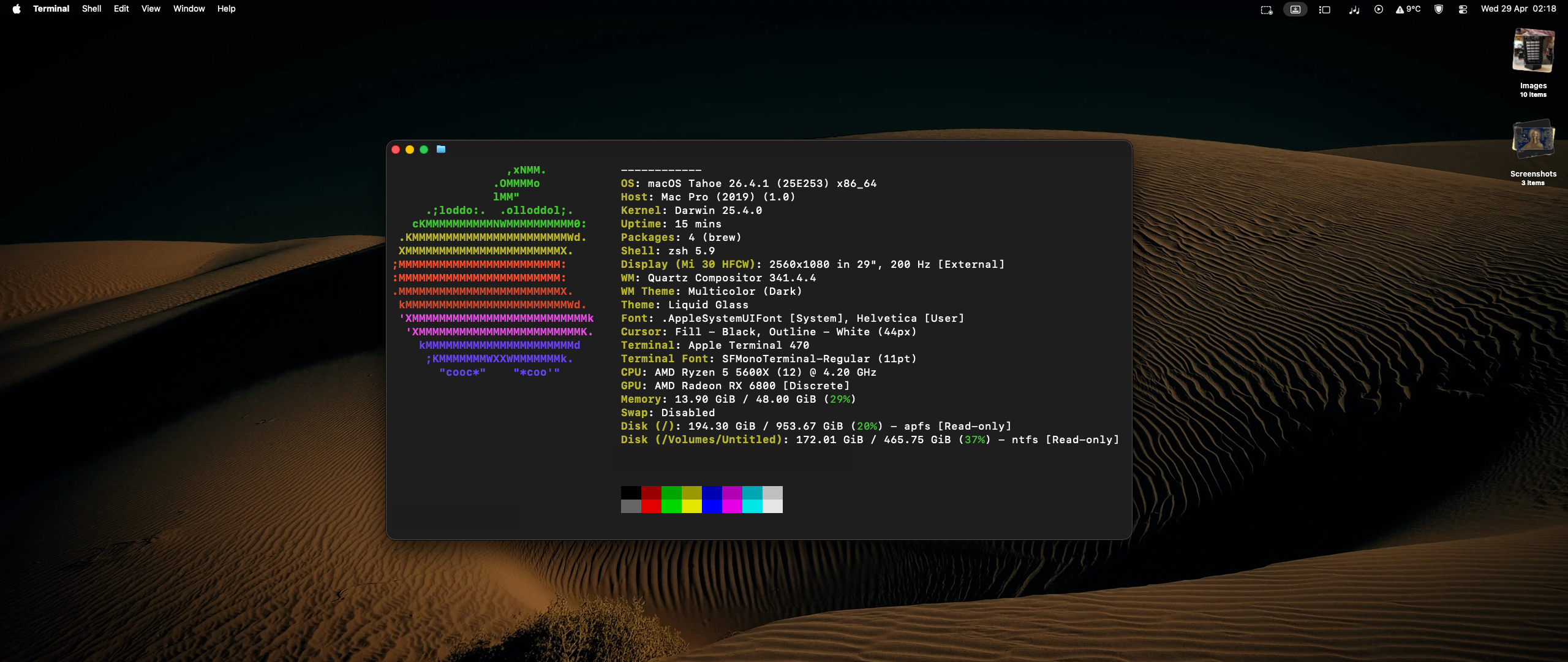Open the Shell menu
The width and height of the screenshot is (1568, 662).
tap(91, 9)
